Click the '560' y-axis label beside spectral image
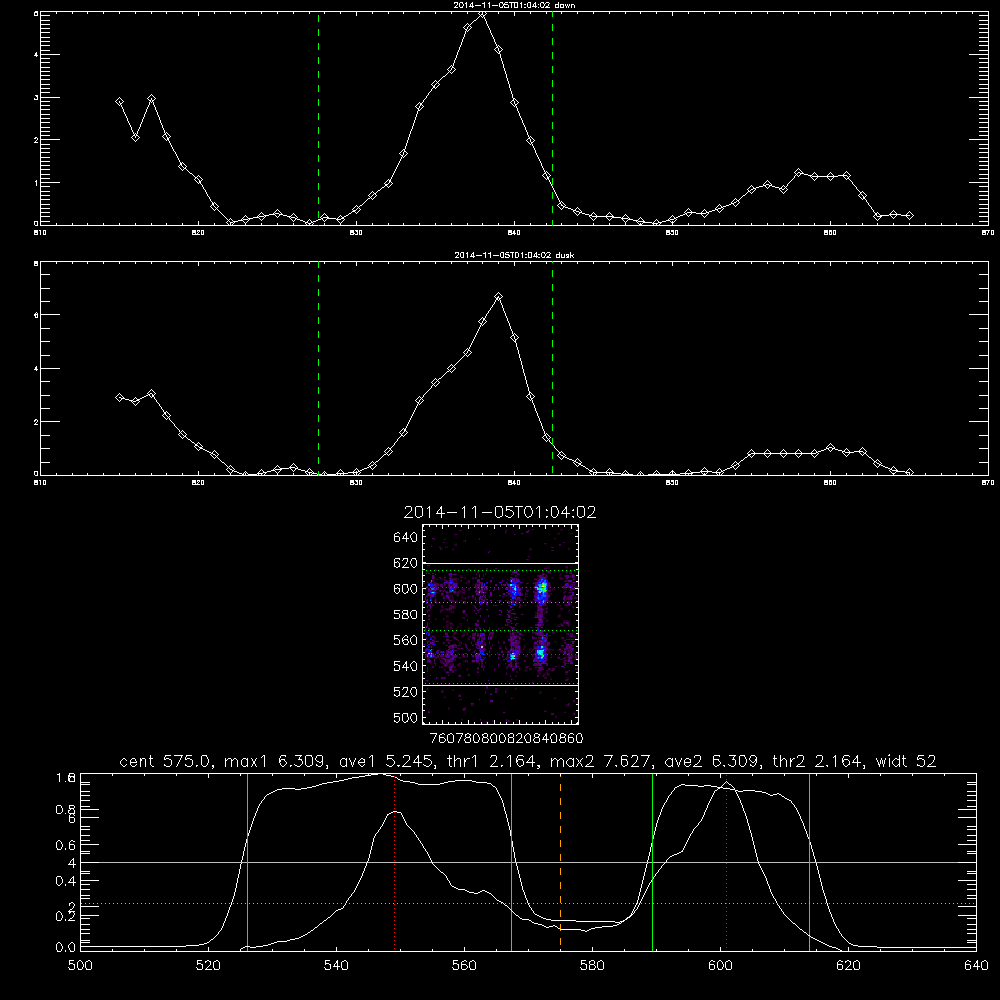Viewport: 1000px width, 1000px height. (x=406, y=640)
